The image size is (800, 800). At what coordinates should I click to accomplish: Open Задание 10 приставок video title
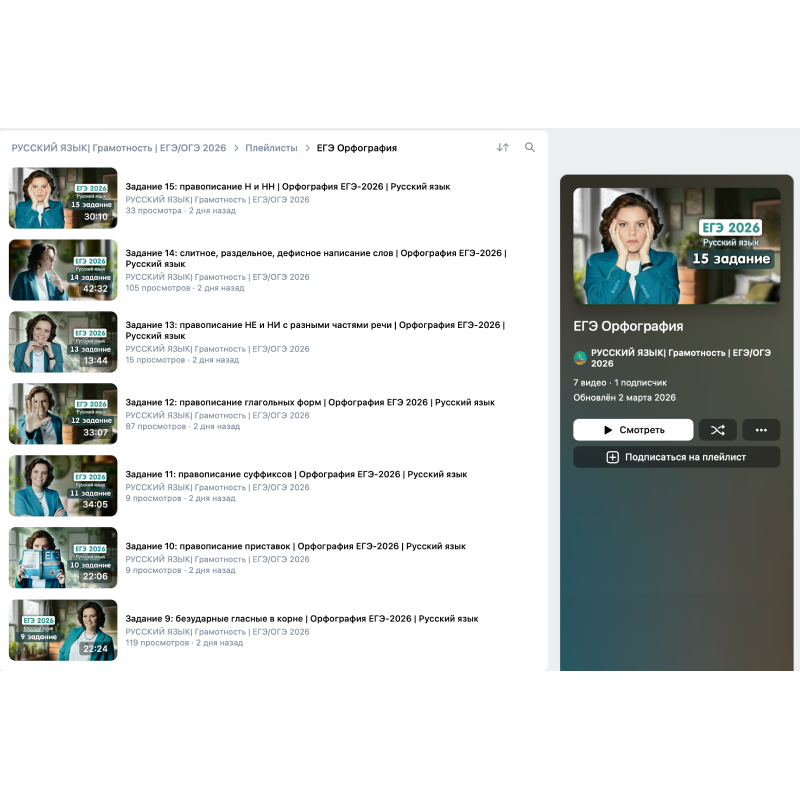[295, 546]
